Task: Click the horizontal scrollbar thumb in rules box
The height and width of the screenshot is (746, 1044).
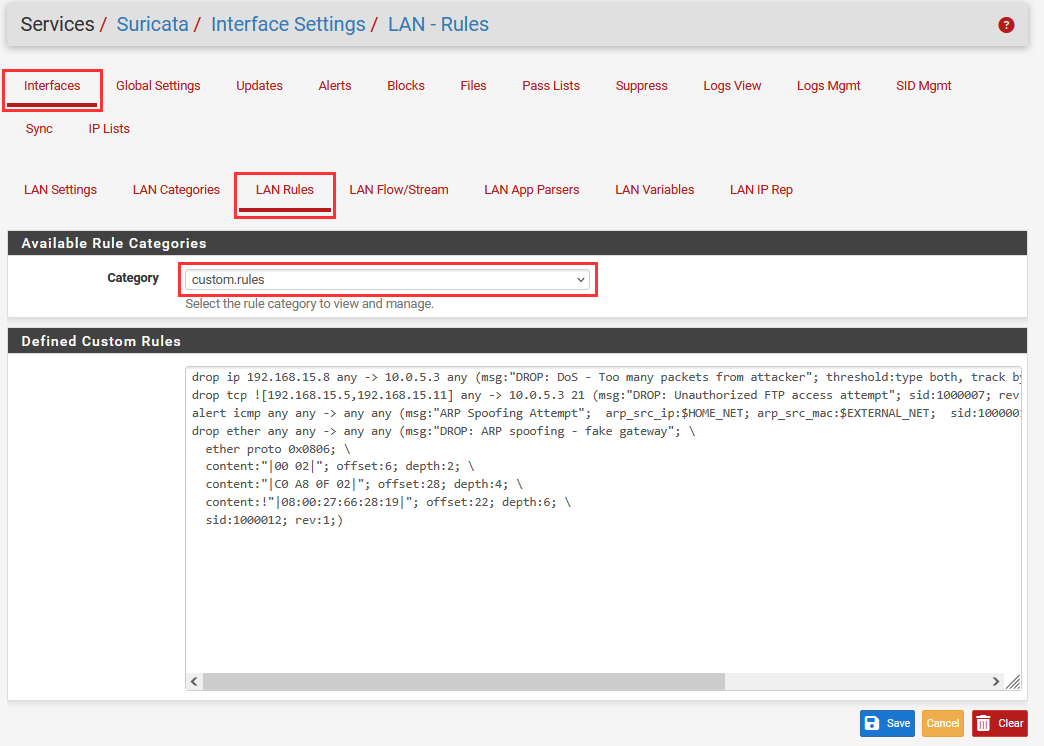Action: coord(463,681)
